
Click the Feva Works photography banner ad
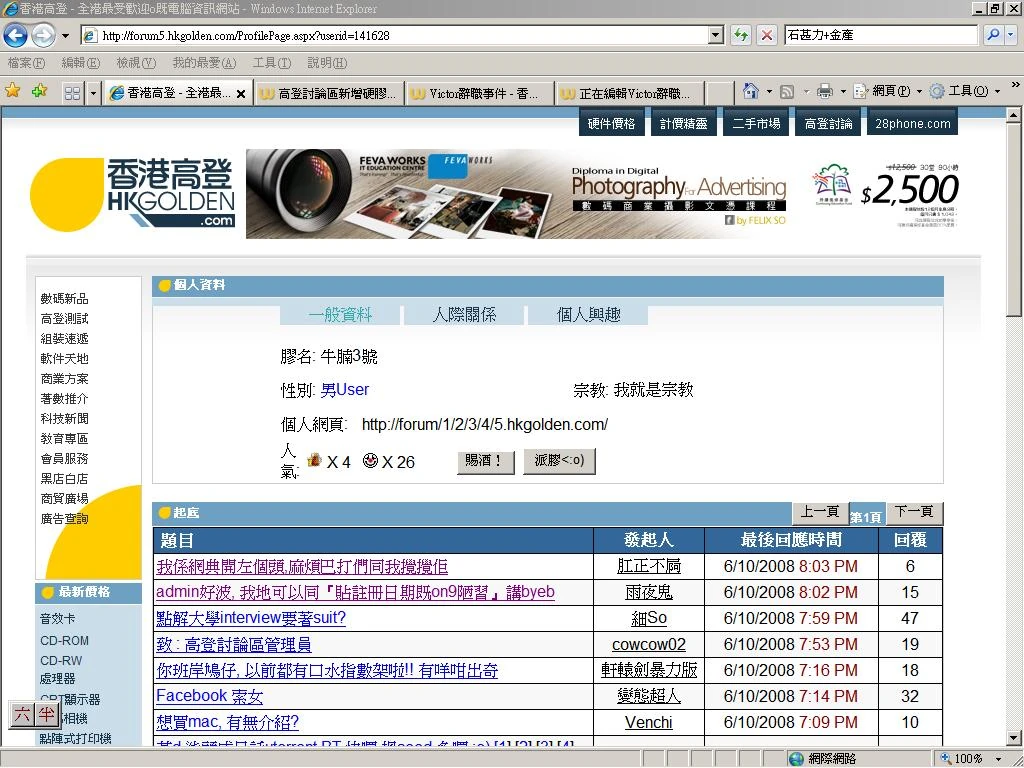603,194
